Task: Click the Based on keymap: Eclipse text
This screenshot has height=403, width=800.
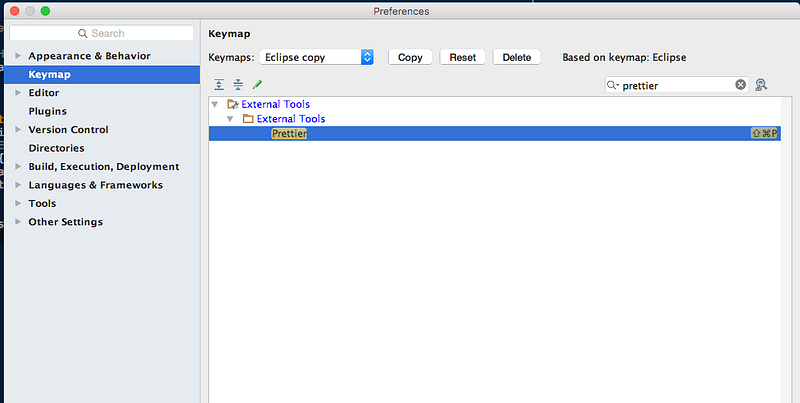Action: (624, 57)
